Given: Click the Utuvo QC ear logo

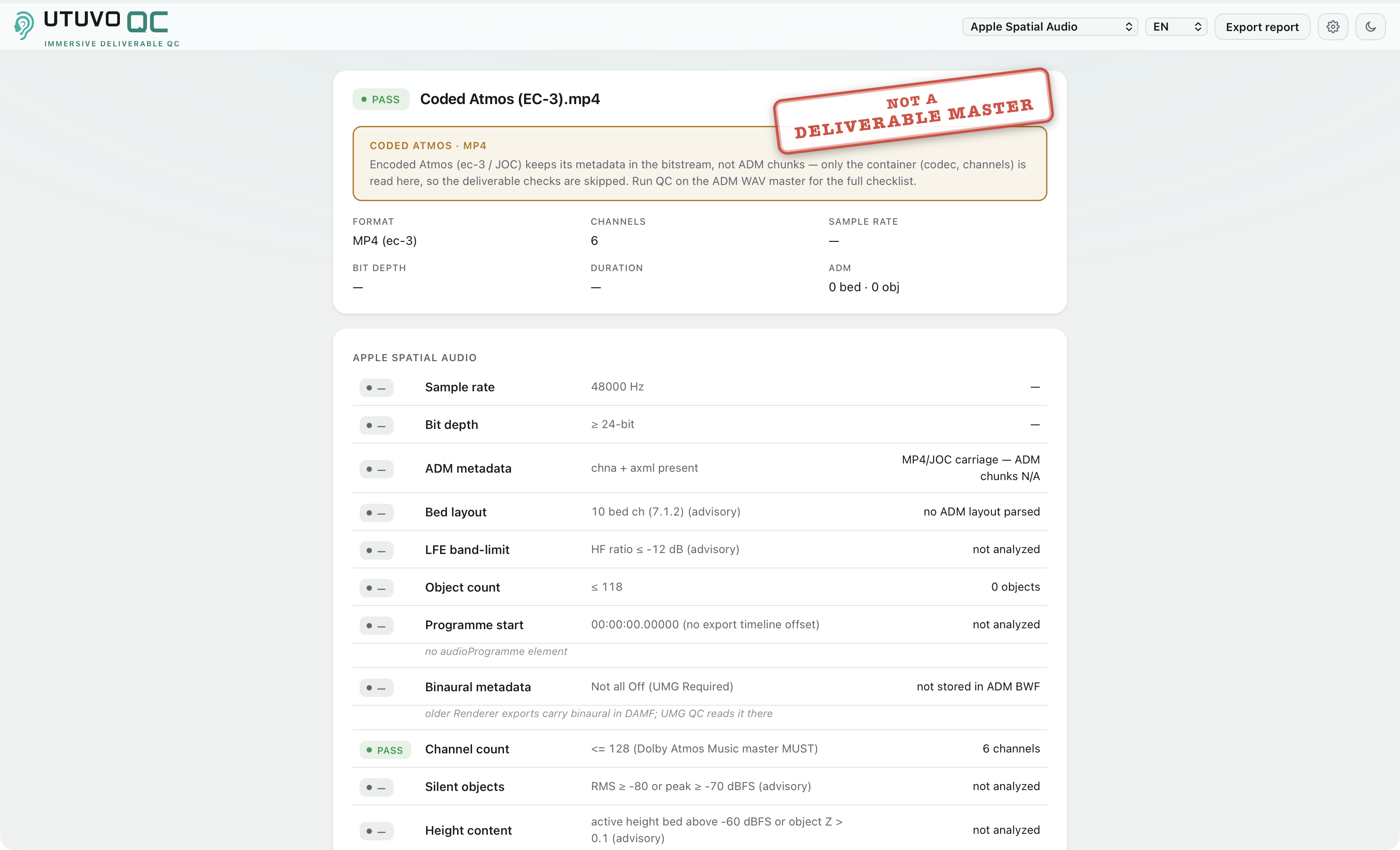Looking at the screenshot, I should point(24,26).
